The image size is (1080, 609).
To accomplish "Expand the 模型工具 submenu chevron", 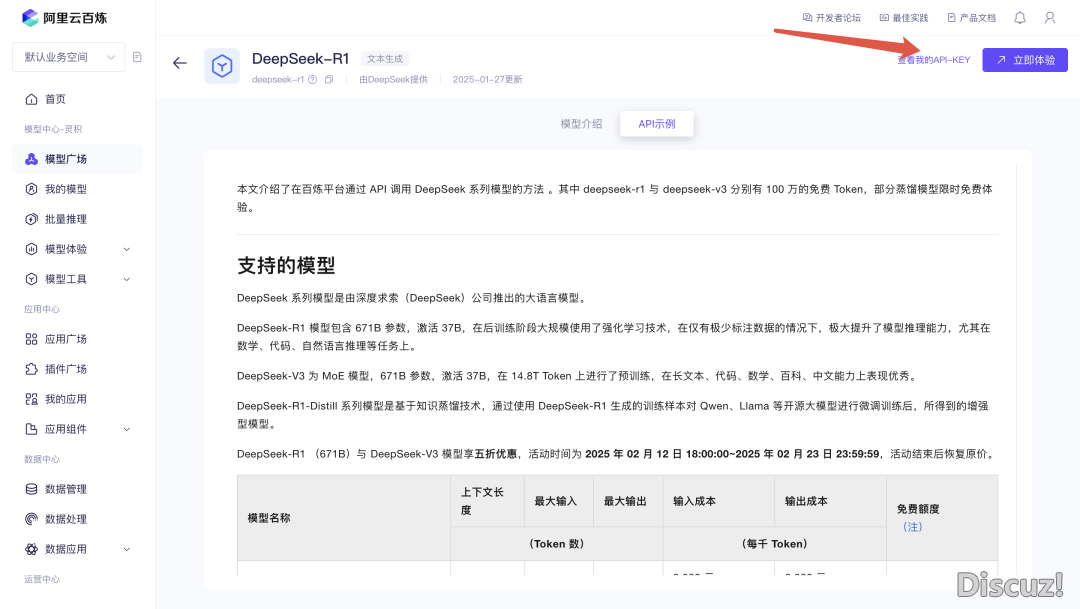I will pyautogui.click(x=127, y=279).
